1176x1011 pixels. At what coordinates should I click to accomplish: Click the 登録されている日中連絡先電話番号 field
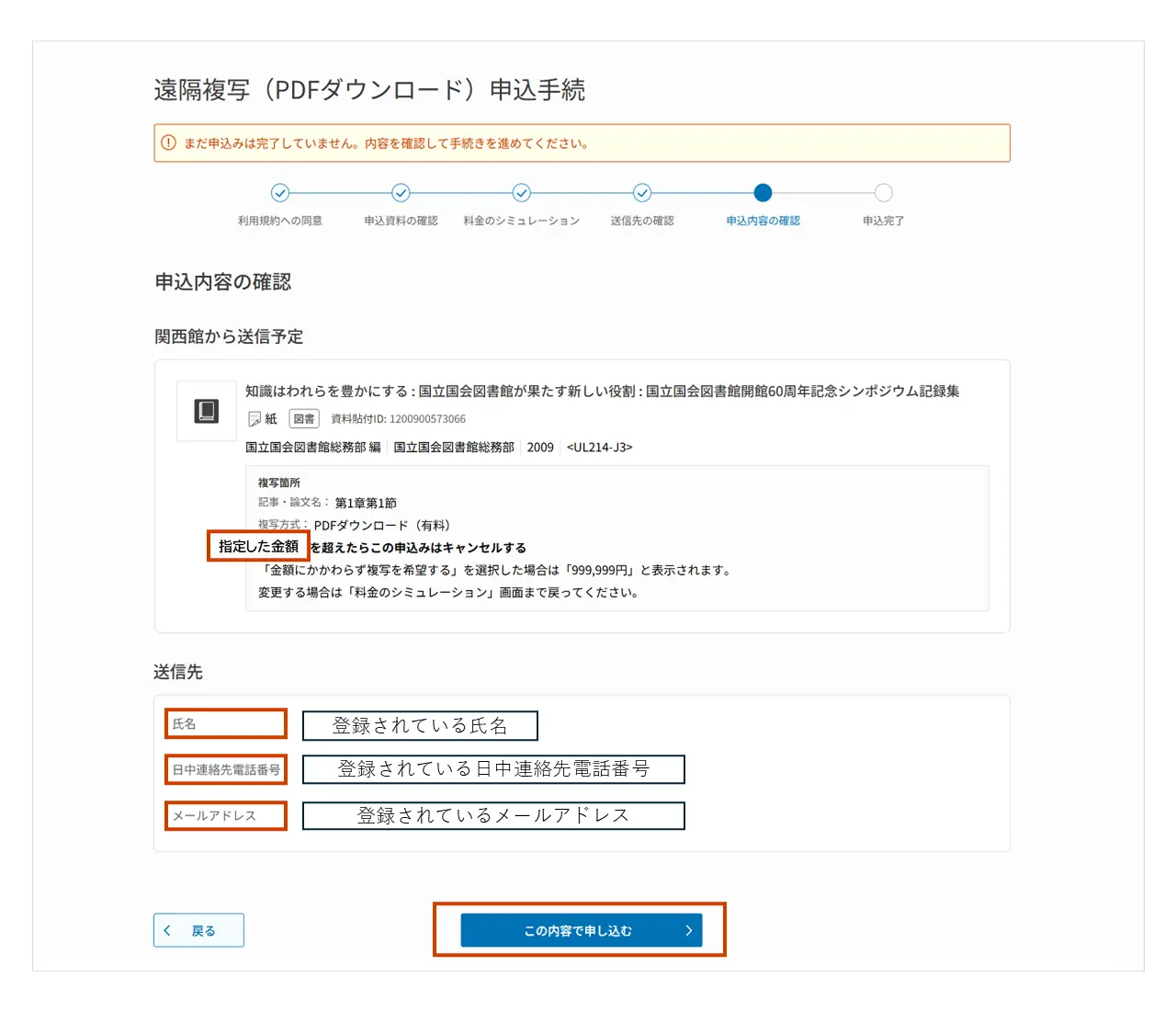493,769
